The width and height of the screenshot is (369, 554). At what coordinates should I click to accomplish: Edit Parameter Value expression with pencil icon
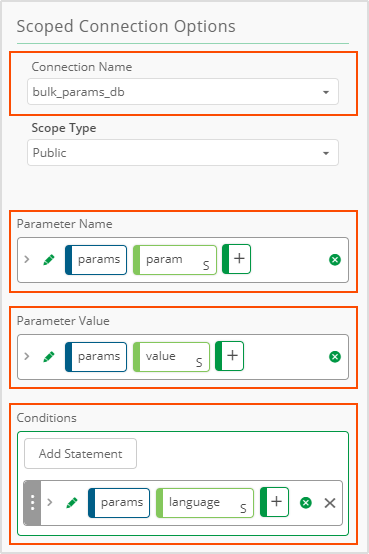click(49, 357)
